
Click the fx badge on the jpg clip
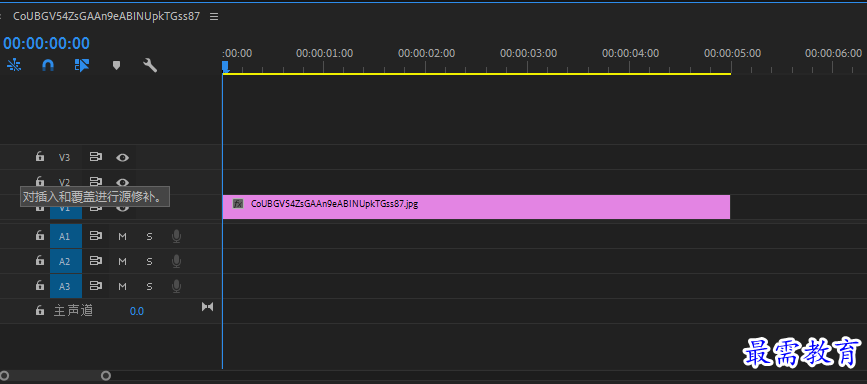click(238, 204)
